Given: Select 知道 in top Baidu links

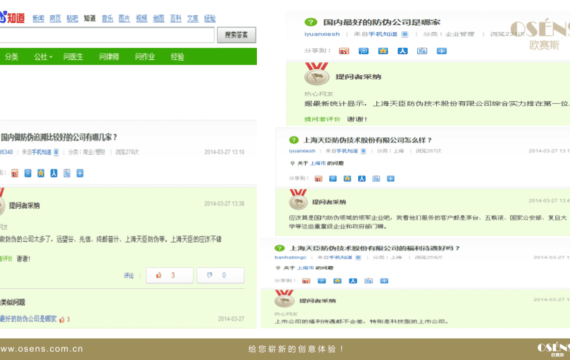Looking at the screenshot, I should pyautogui.click(x=89, y=19).
